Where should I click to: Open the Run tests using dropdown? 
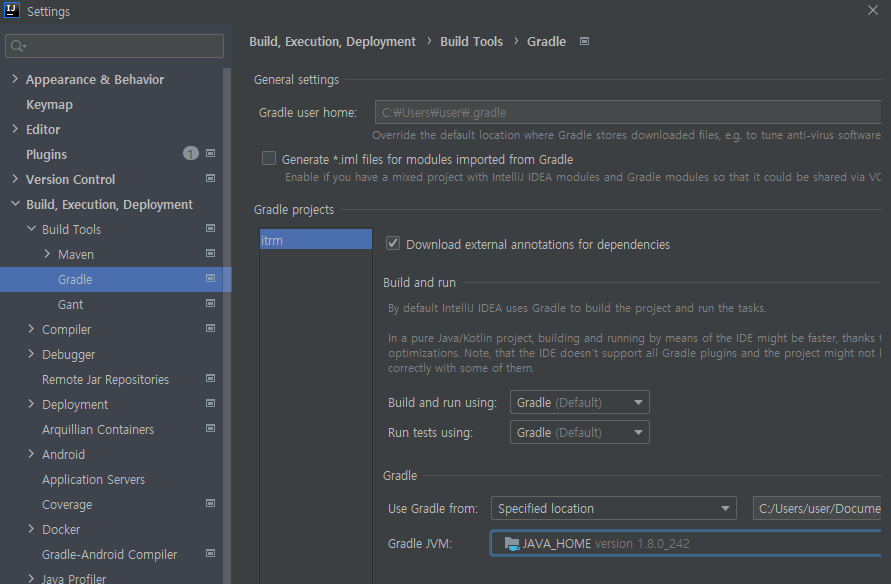[580, 432]
